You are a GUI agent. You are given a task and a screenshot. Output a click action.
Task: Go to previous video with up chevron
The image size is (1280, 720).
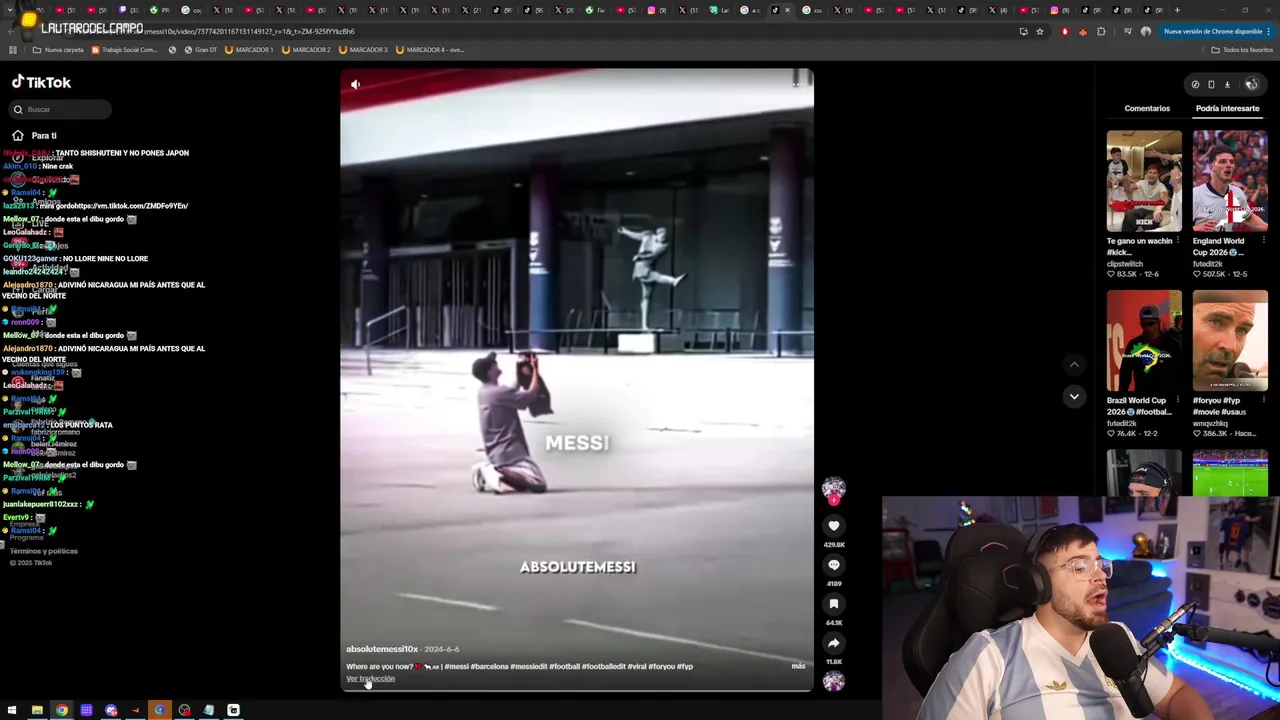(1074, 364)
